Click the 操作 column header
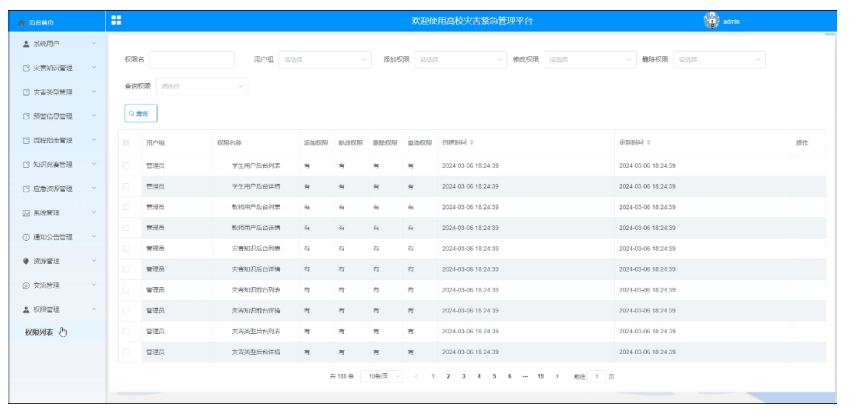Screen dimensions: 855x414 click(x=802, y=143)
